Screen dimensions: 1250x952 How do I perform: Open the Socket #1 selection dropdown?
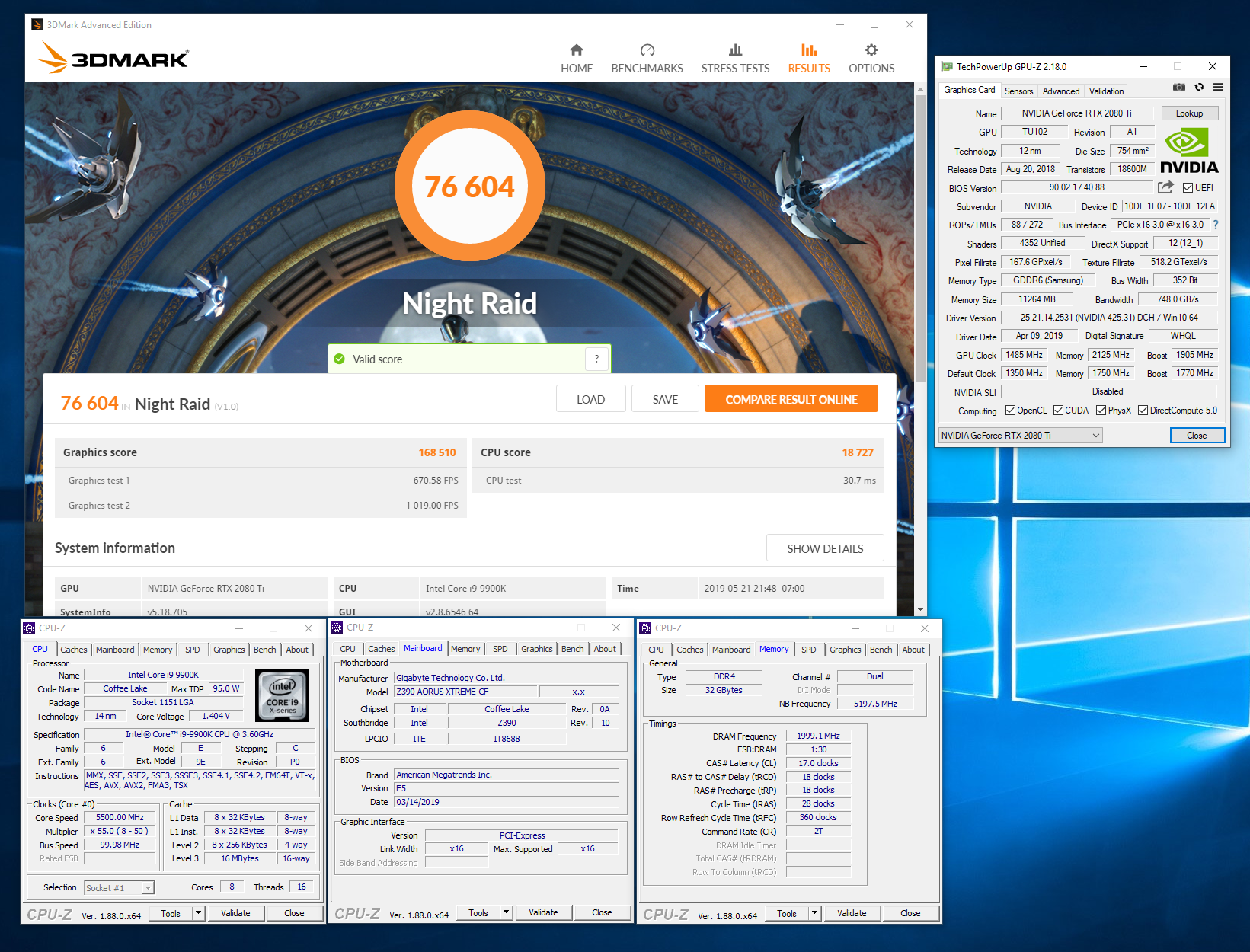click(119, 887)
